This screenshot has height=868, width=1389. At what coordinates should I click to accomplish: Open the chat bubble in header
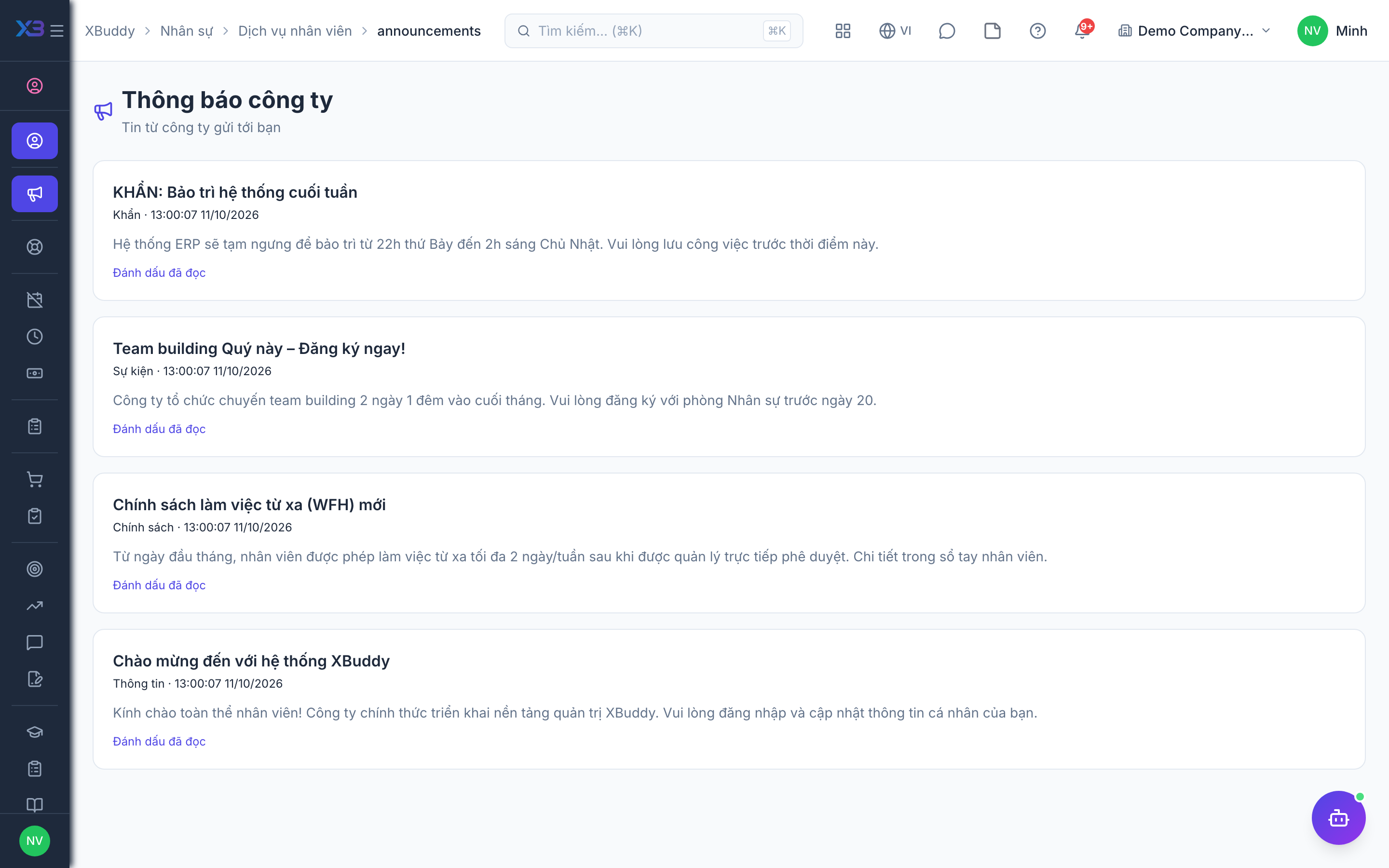click(946, 30)
